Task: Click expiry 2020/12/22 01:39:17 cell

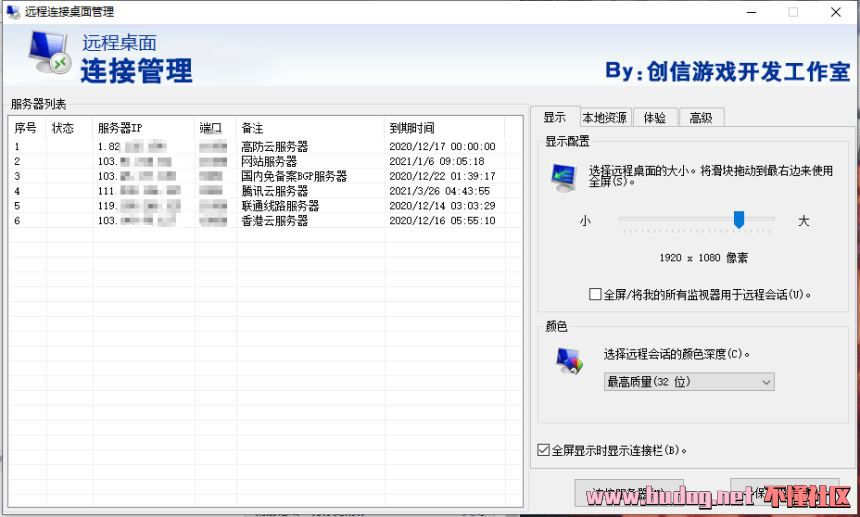Action: [x=442, y=176]
